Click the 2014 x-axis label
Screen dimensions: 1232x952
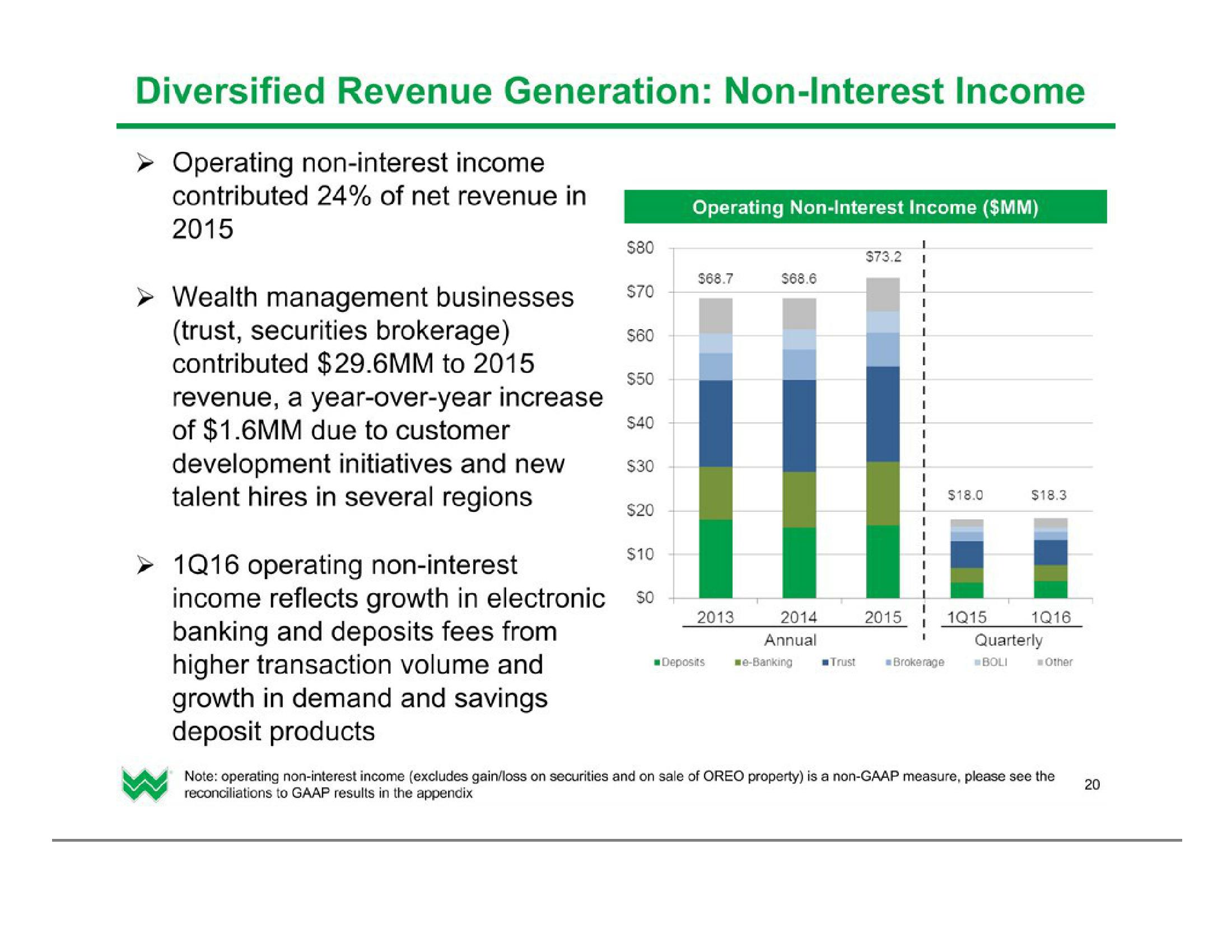[x=799, y=618]
